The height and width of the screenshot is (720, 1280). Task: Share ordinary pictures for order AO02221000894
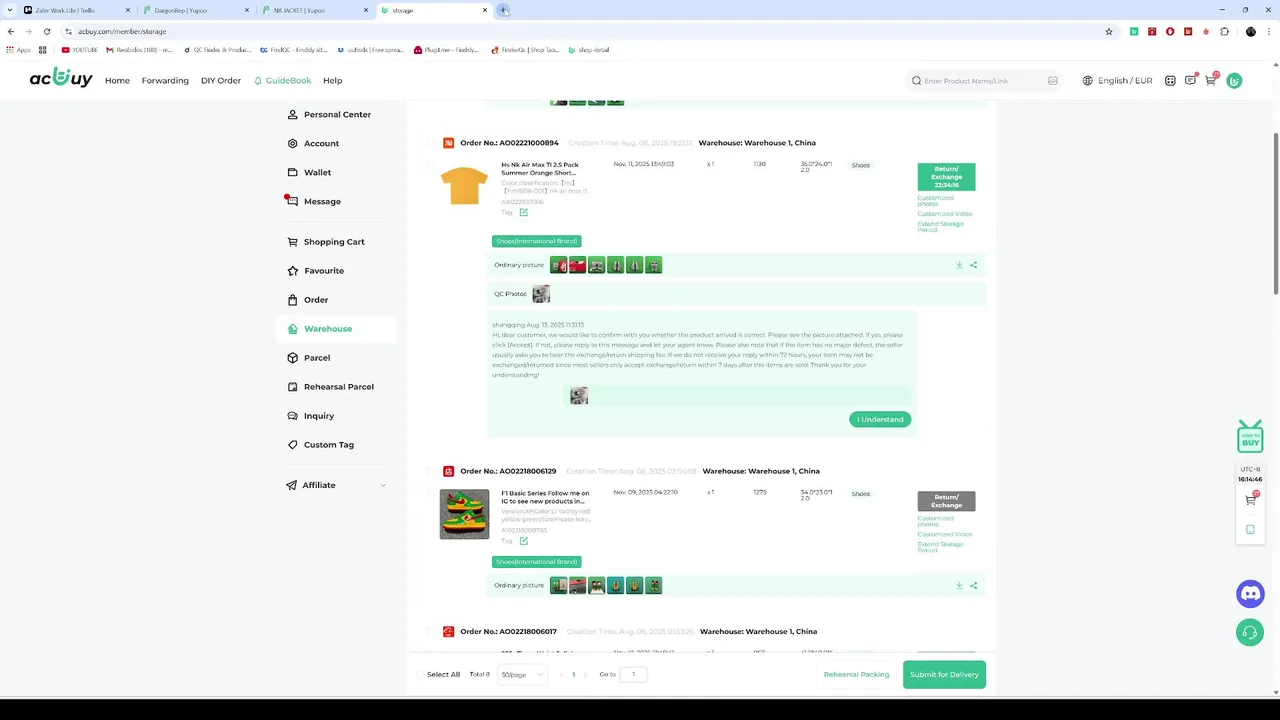[973, 265]
